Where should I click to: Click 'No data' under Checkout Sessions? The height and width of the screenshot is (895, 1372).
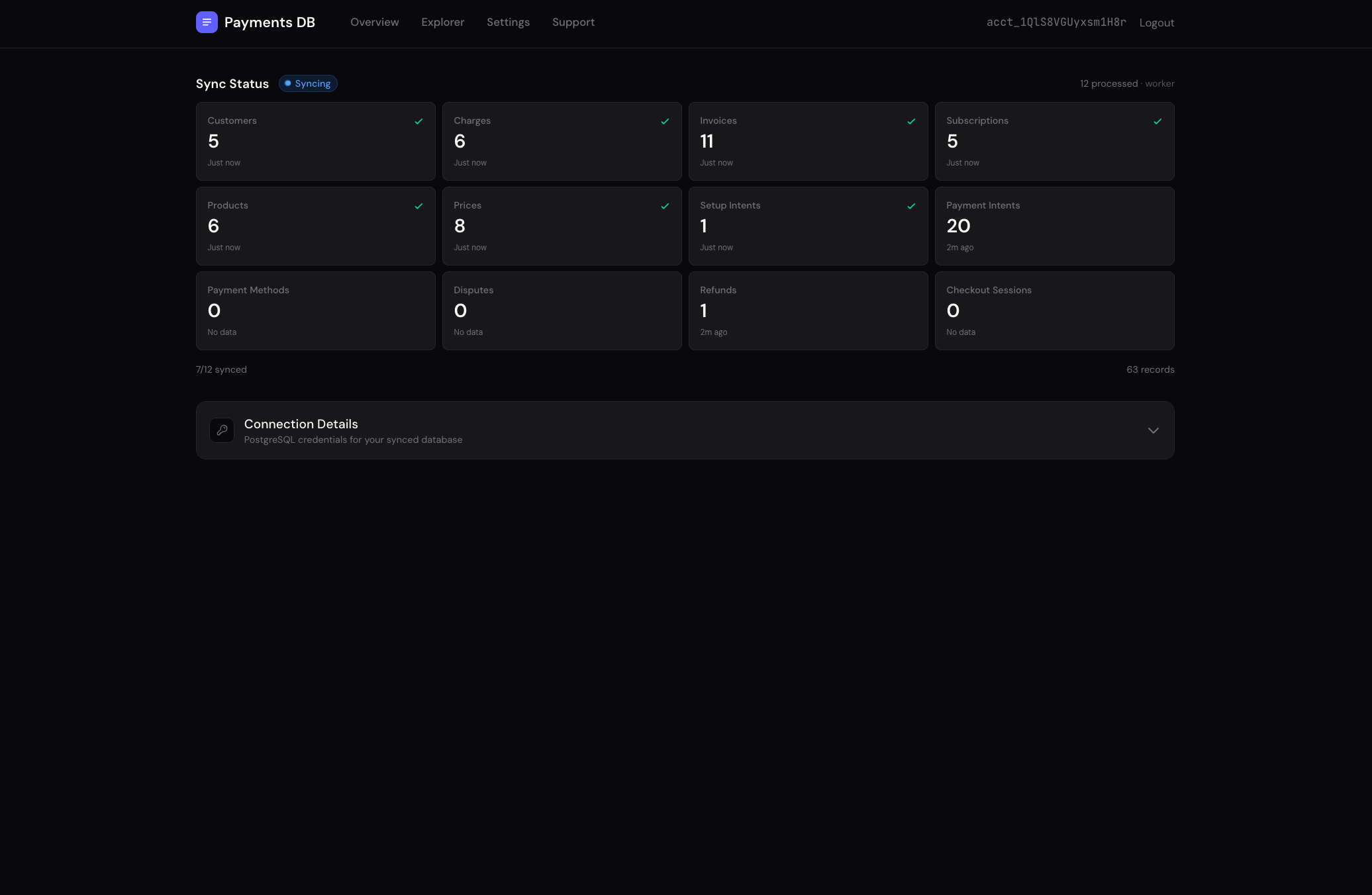pos(961,332)
